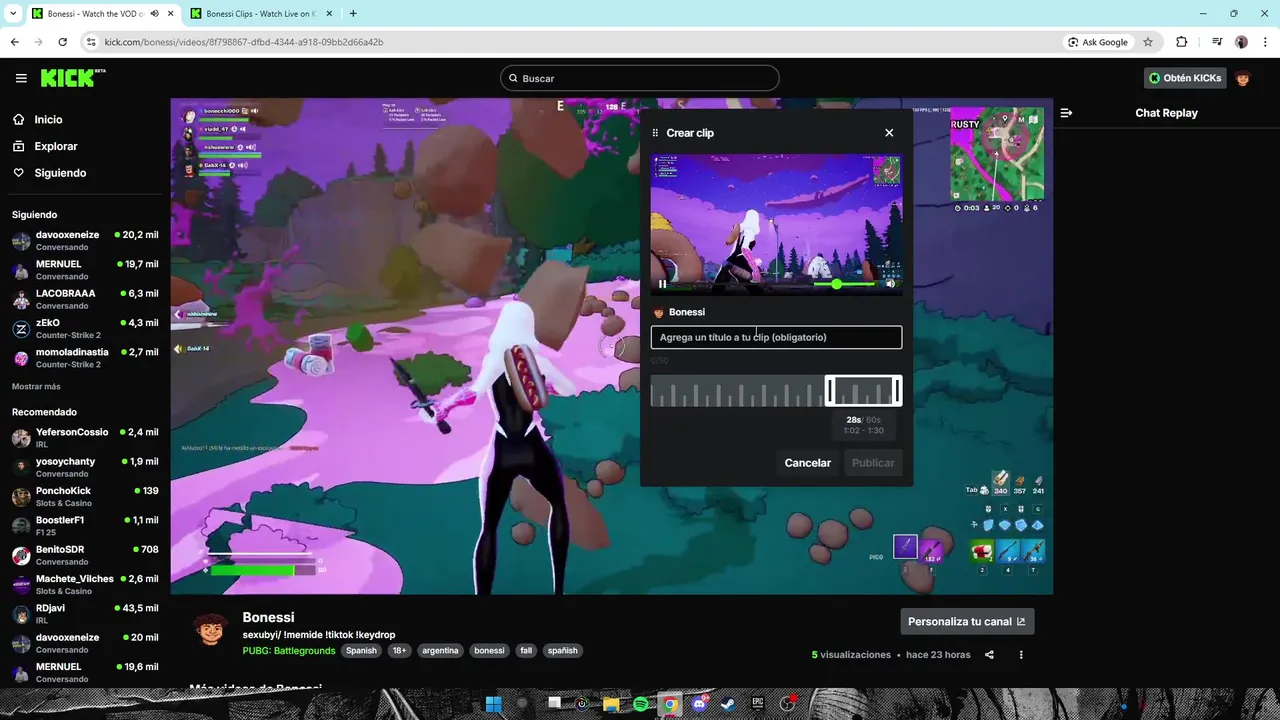
Task: Open zEkO channel in Siguiendo
Action: pos(85,329)
